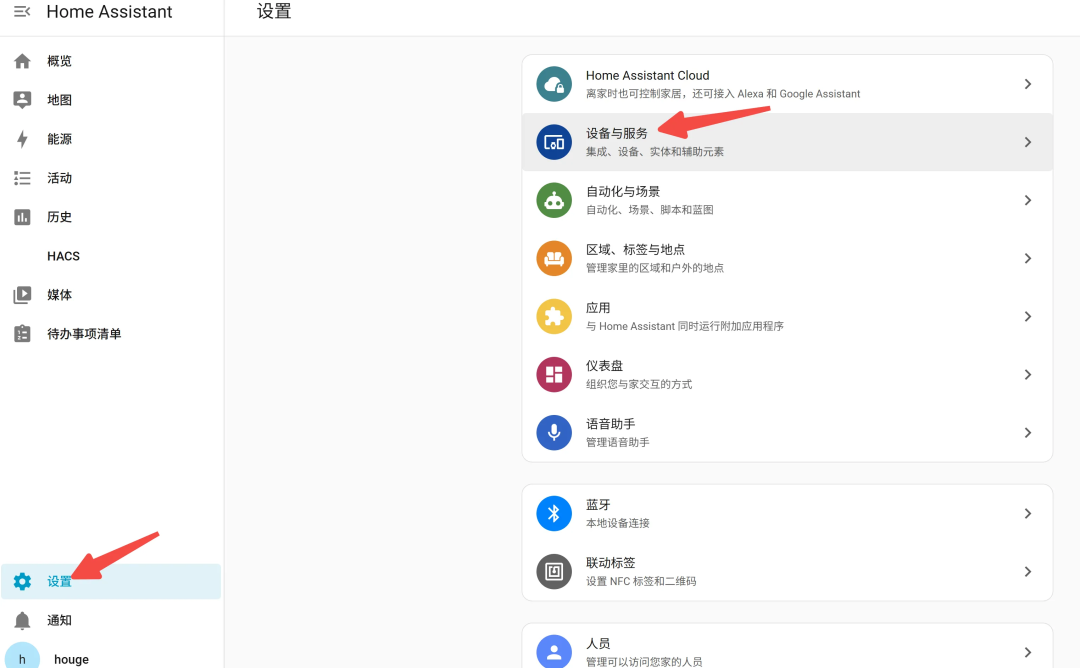Expand 应用 chevron arrow
This screenshot has height=668, width=1080.
pos(1028,317)
